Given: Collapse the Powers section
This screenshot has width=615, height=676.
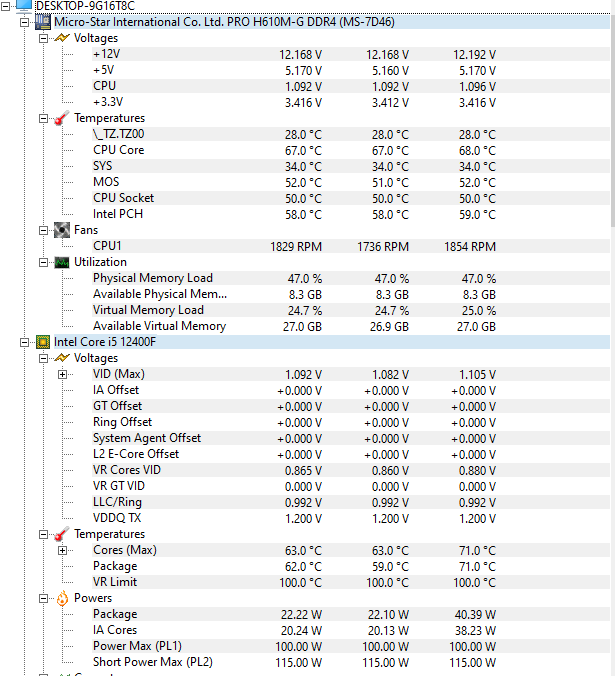Looking at the screenshot, I should 44,598.
